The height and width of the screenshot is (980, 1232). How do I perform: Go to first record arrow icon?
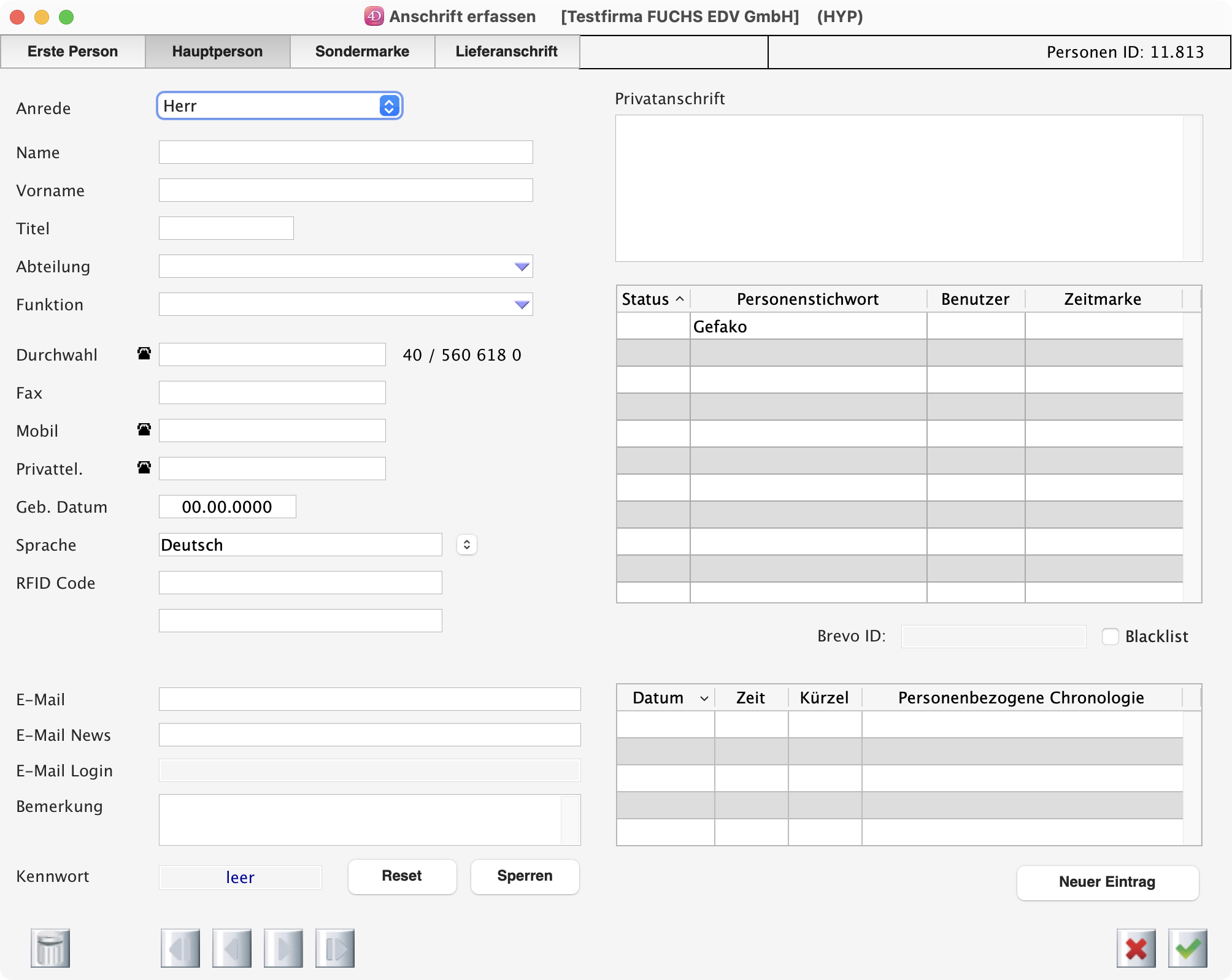click(x=180, y=948)
